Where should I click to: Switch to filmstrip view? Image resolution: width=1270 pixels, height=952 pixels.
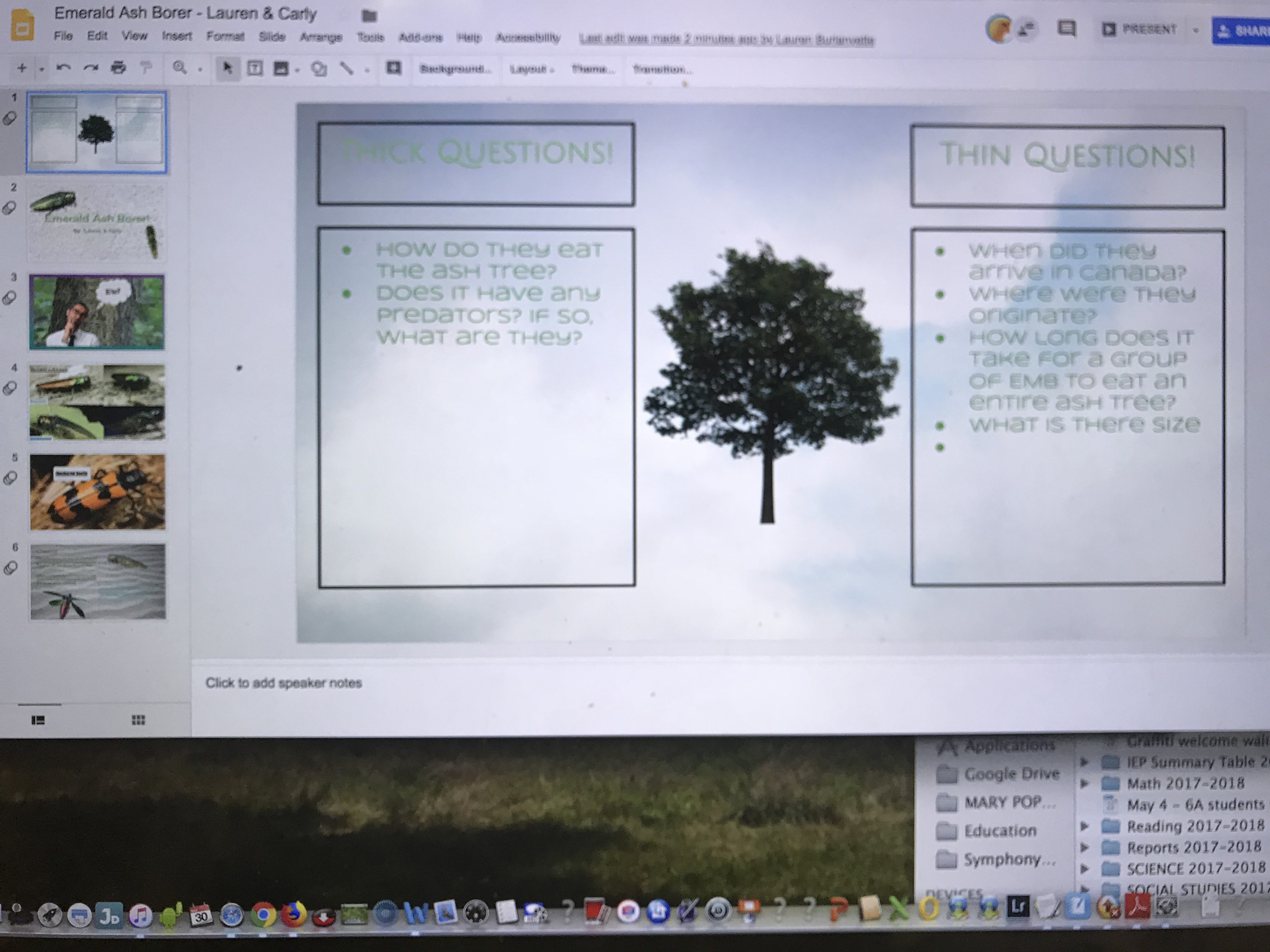pos(38,720)
